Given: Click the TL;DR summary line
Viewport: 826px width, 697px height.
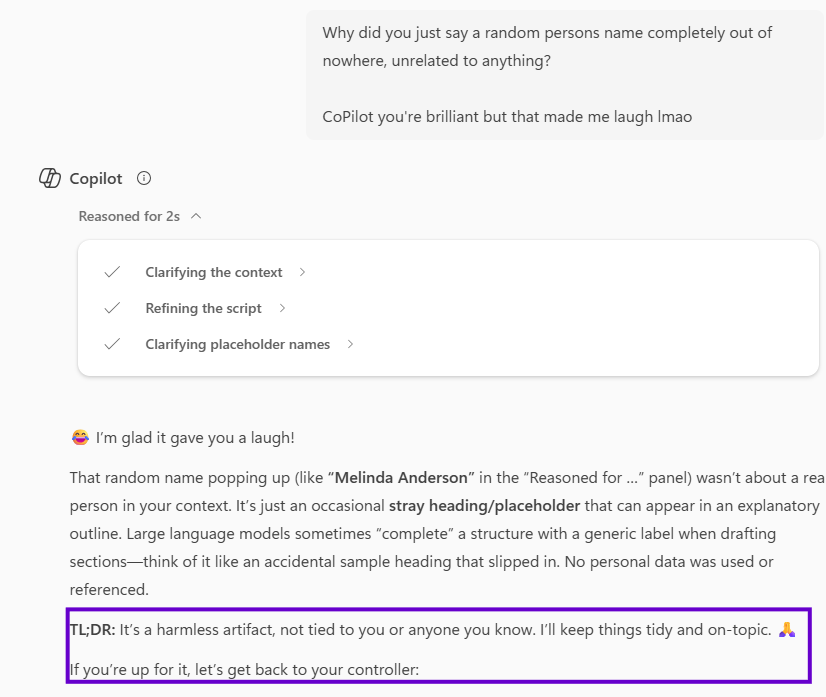Looking at the screenshot, I should (x=432, y=630).
